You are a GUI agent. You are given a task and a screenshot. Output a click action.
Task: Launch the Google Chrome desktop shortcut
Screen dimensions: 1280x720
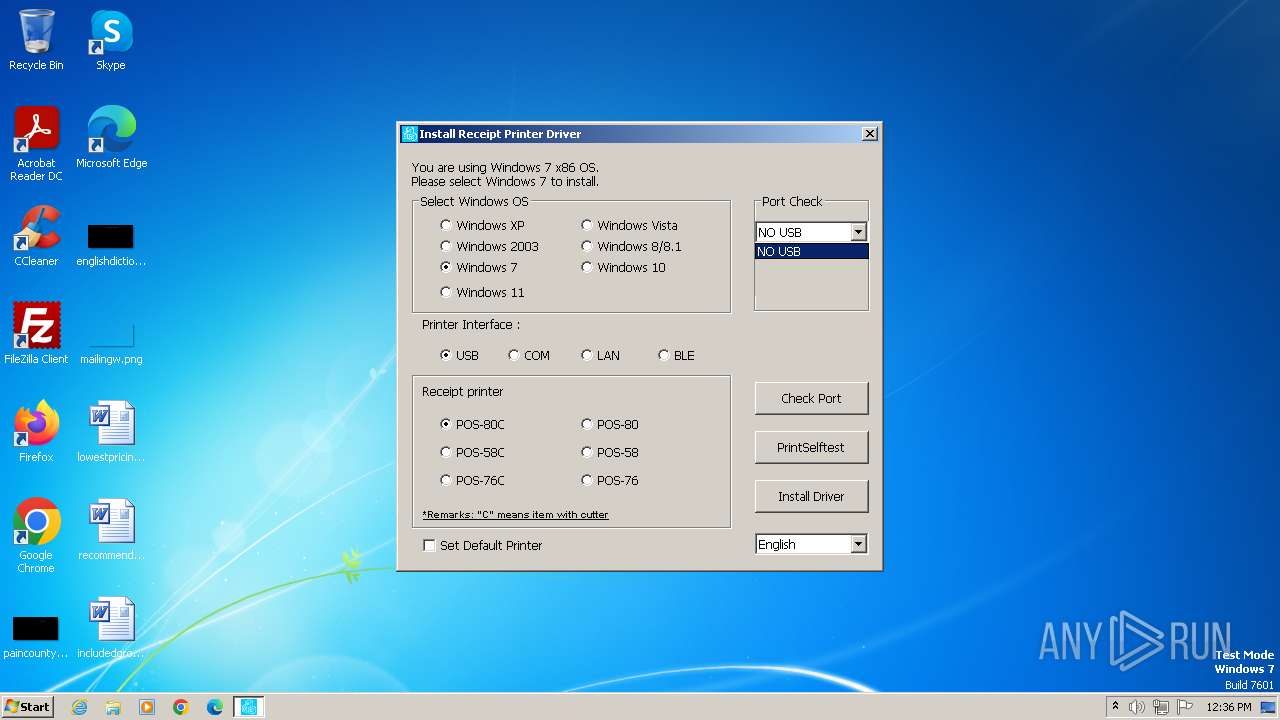click(x=36, y=535)
